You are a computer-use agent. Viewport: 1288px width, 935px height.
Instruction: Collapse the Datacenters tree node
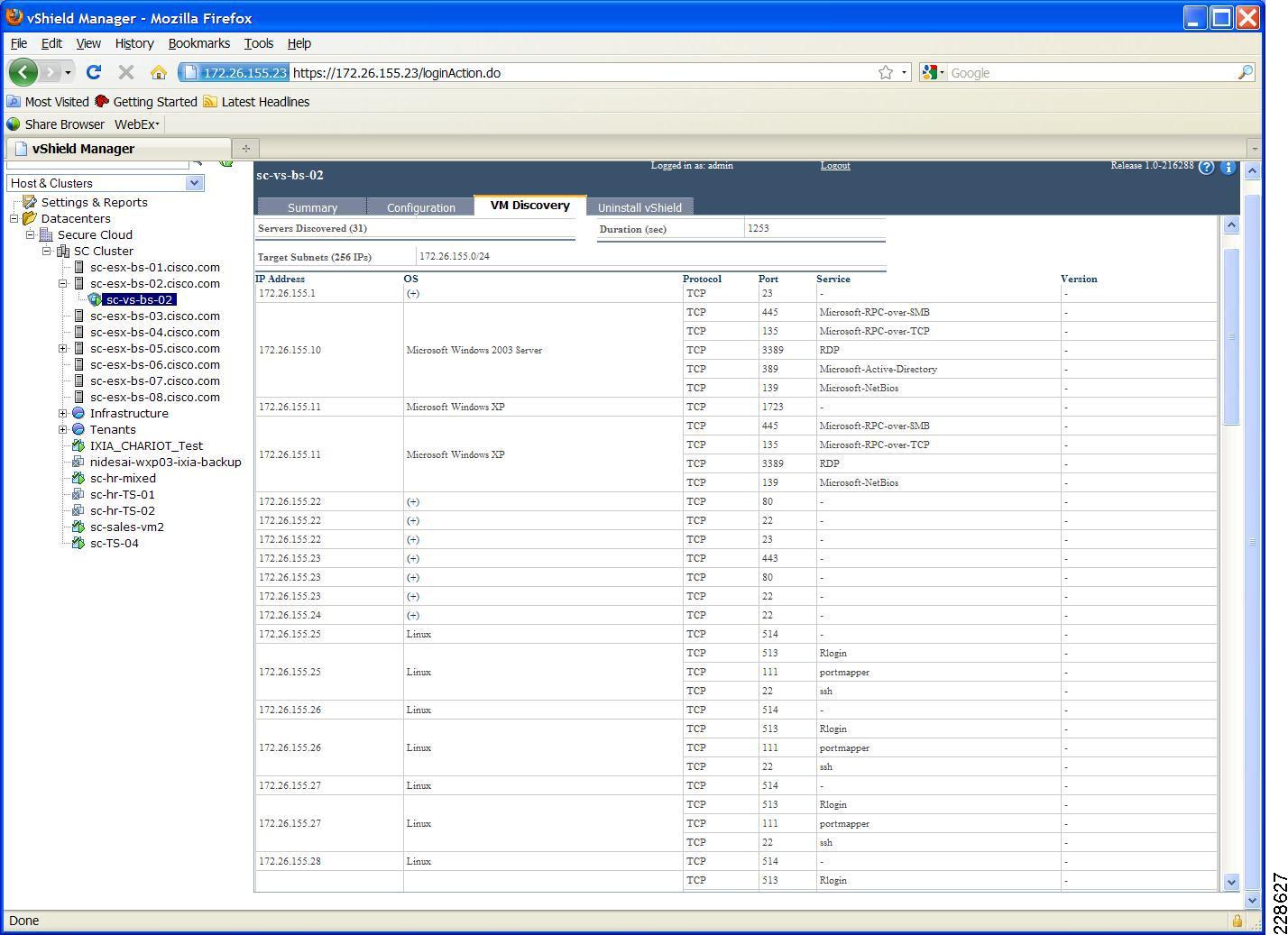(14, 218)
